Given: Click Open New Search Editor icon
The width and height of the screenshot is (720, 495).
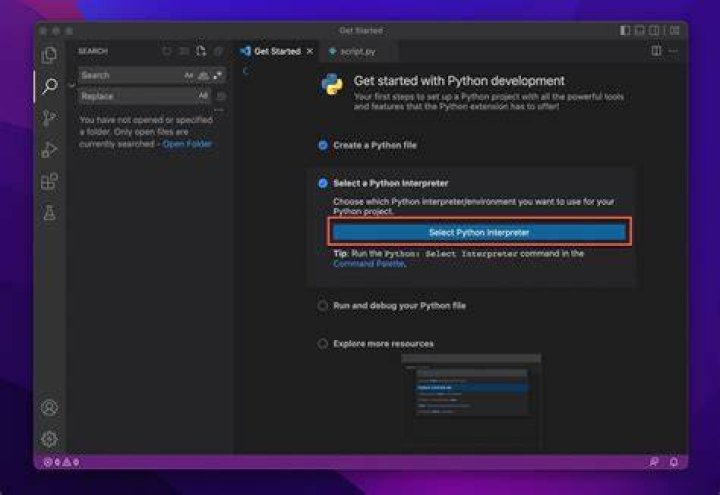Looking at the screenshot, I should click(201, 51).
